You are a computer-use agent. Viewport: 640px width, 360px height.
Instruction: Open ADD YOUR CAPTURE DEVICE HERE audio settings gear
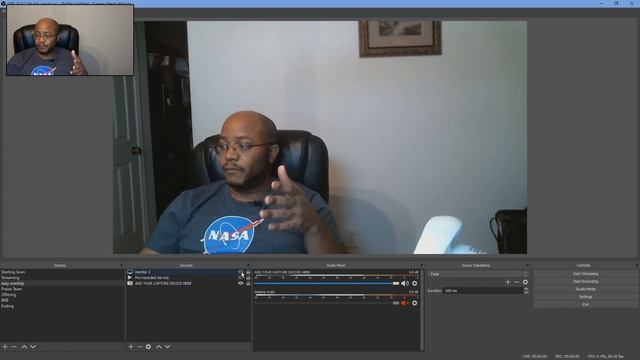click(x=415, y=283)
